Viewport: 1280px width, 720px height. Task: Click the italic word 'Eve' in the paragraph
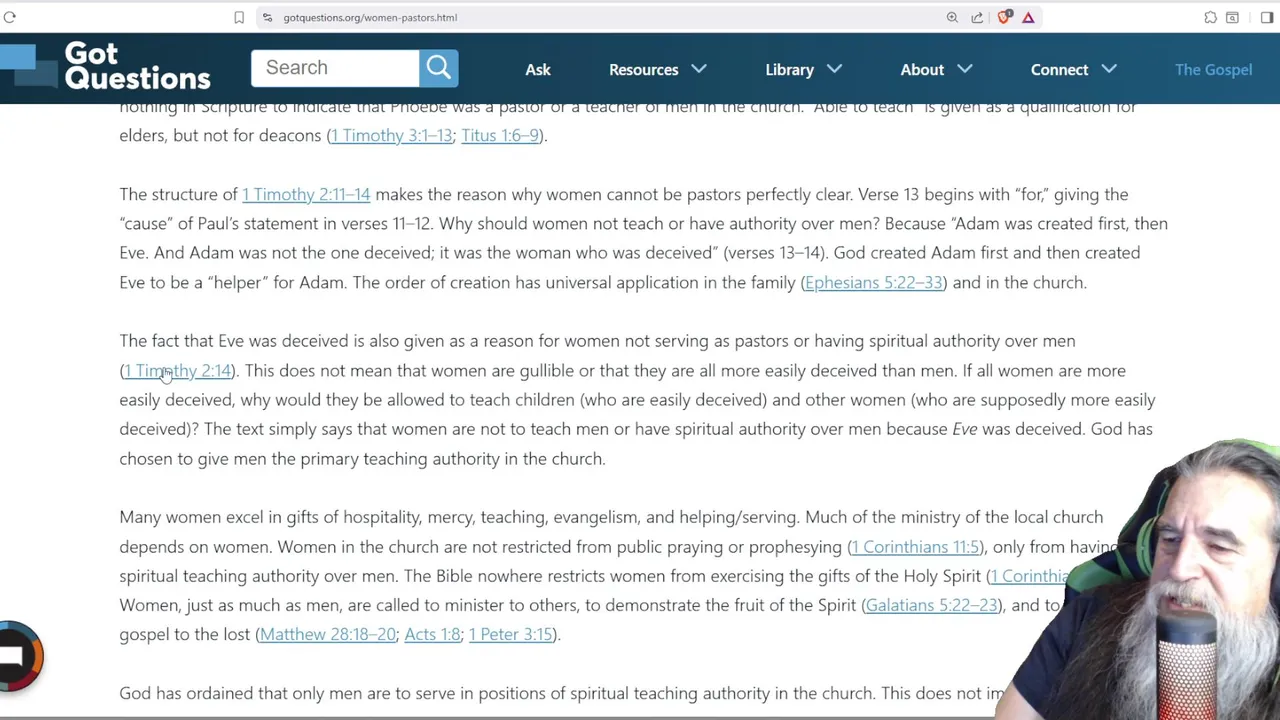point(964,429)
